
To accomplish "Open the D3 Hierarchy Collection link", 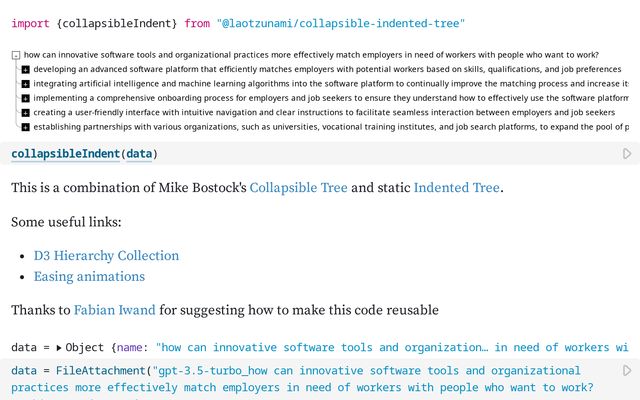I will 106,256.
